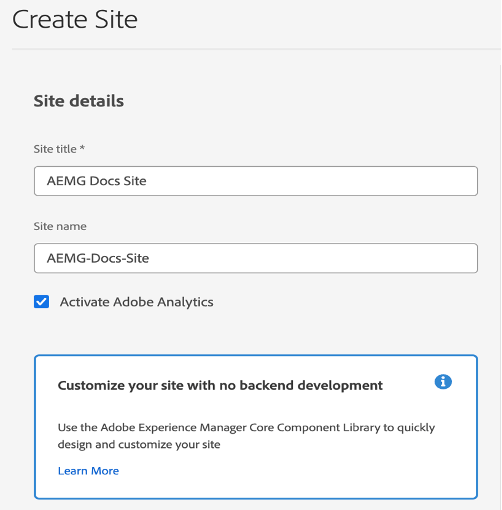Click the 'Activate Adobe Analytics' label text

click(x=136, y=302)
